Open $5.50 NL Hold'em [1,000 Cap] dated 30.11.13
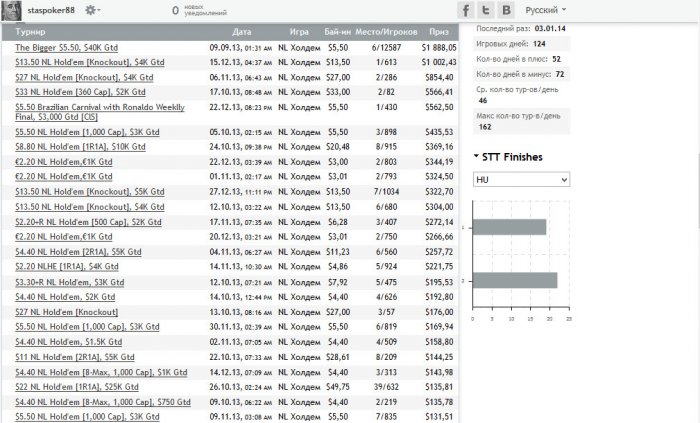Image resolution: width=700 pixels, height=423 pixels. [87, 327]
